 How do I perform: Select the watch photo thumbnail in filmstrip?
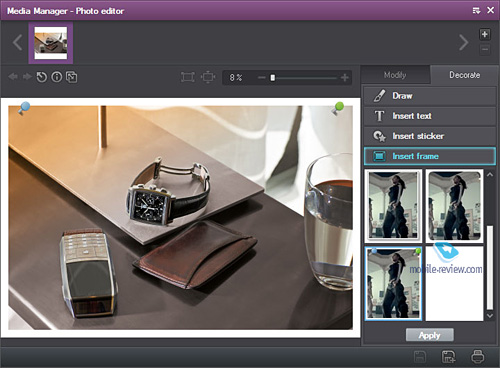[51, 43]
